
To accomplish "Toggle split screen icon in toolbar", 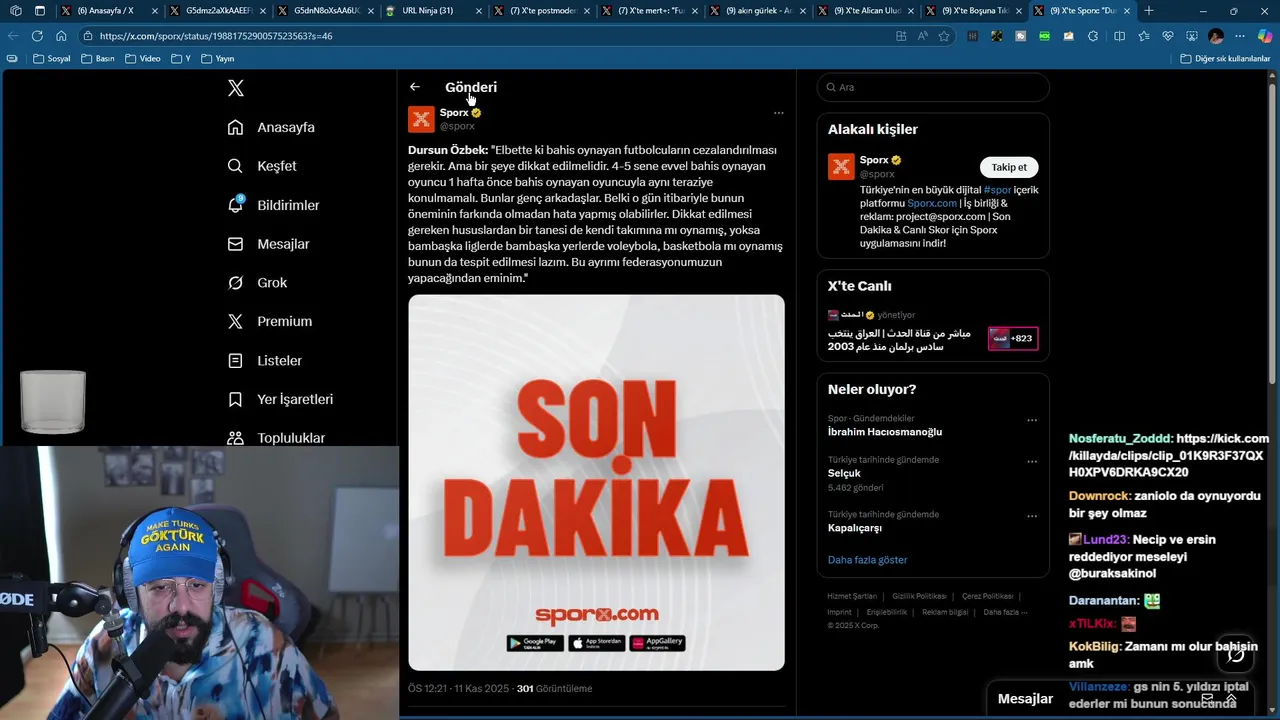I will tap(1119, 36).
